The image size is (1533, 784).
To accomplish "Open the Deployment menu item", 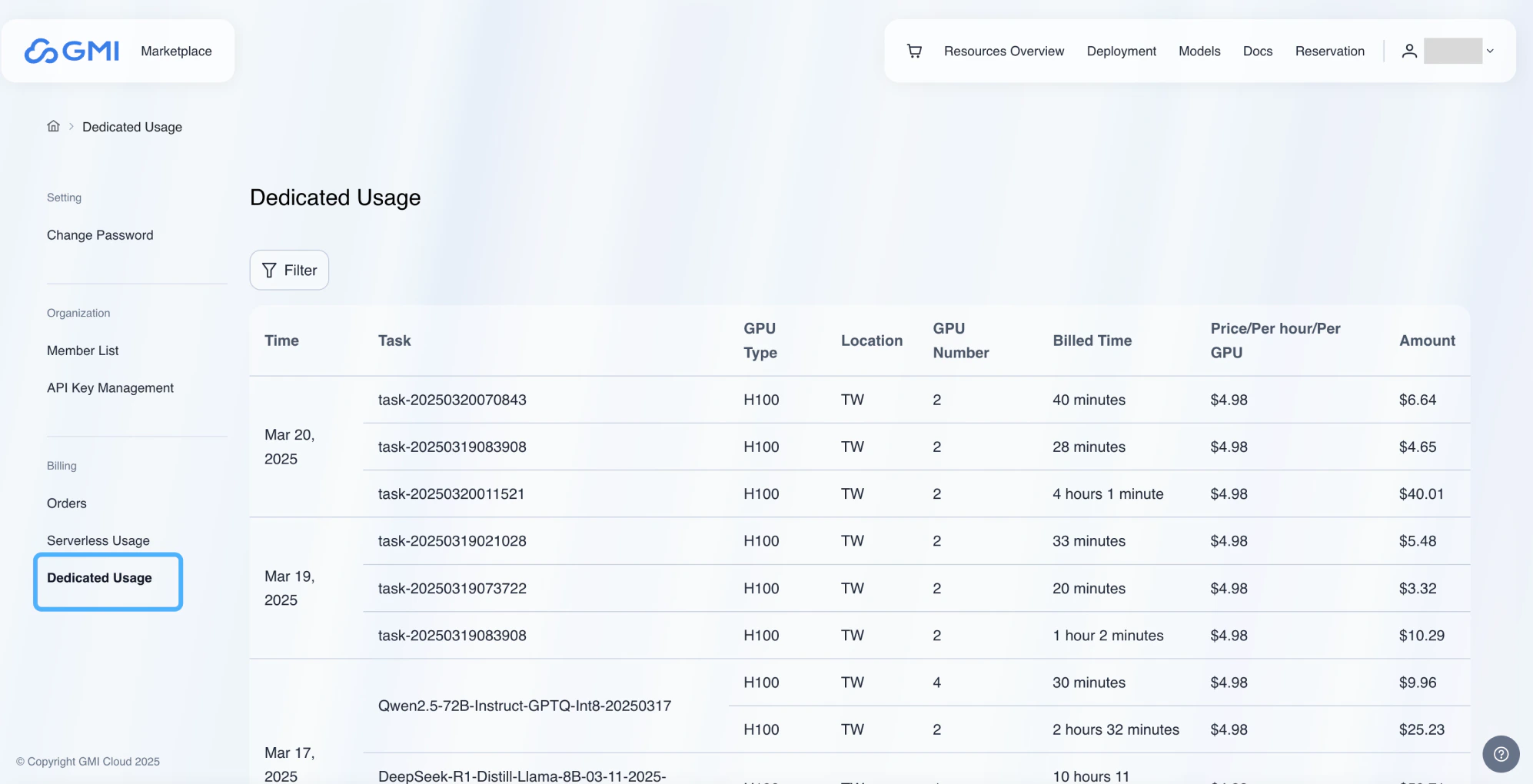I will pos(1121,51).
